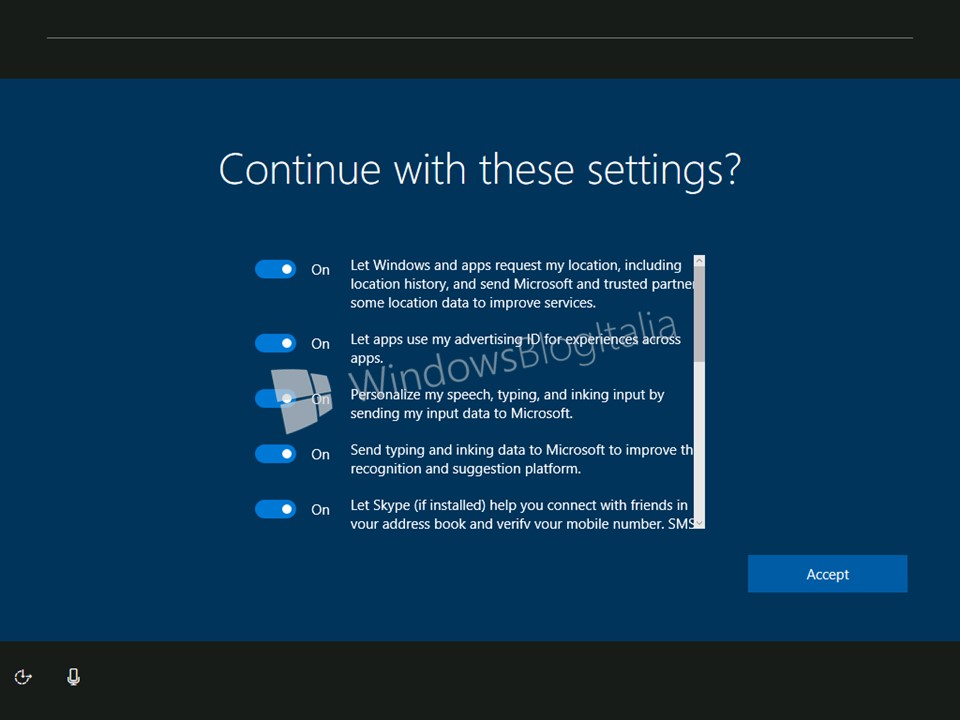Click the settings list scroll down arrow
This screenshot has width=960, height=720.
pos(699,523)
